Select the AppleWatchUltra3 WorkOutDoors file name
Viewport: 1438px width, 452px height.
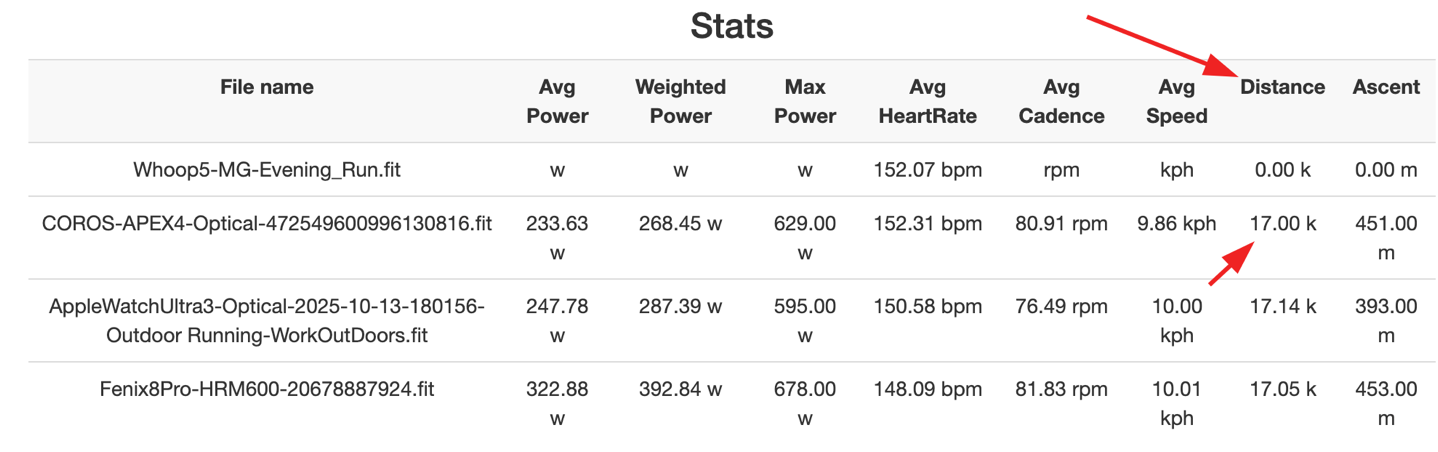(267, 321)
